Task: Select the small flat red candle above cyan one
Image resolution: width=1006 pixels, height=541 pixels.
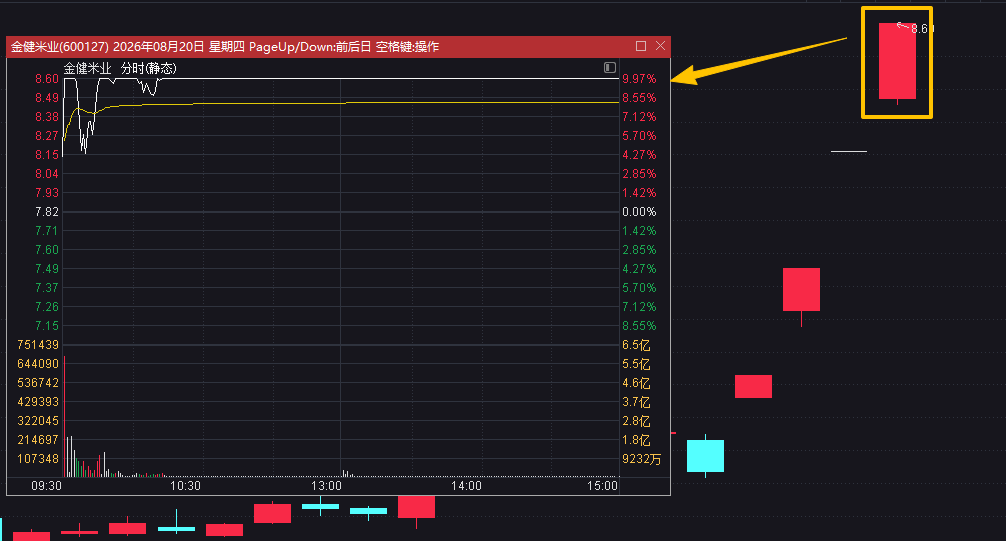Action: (753, 386)
